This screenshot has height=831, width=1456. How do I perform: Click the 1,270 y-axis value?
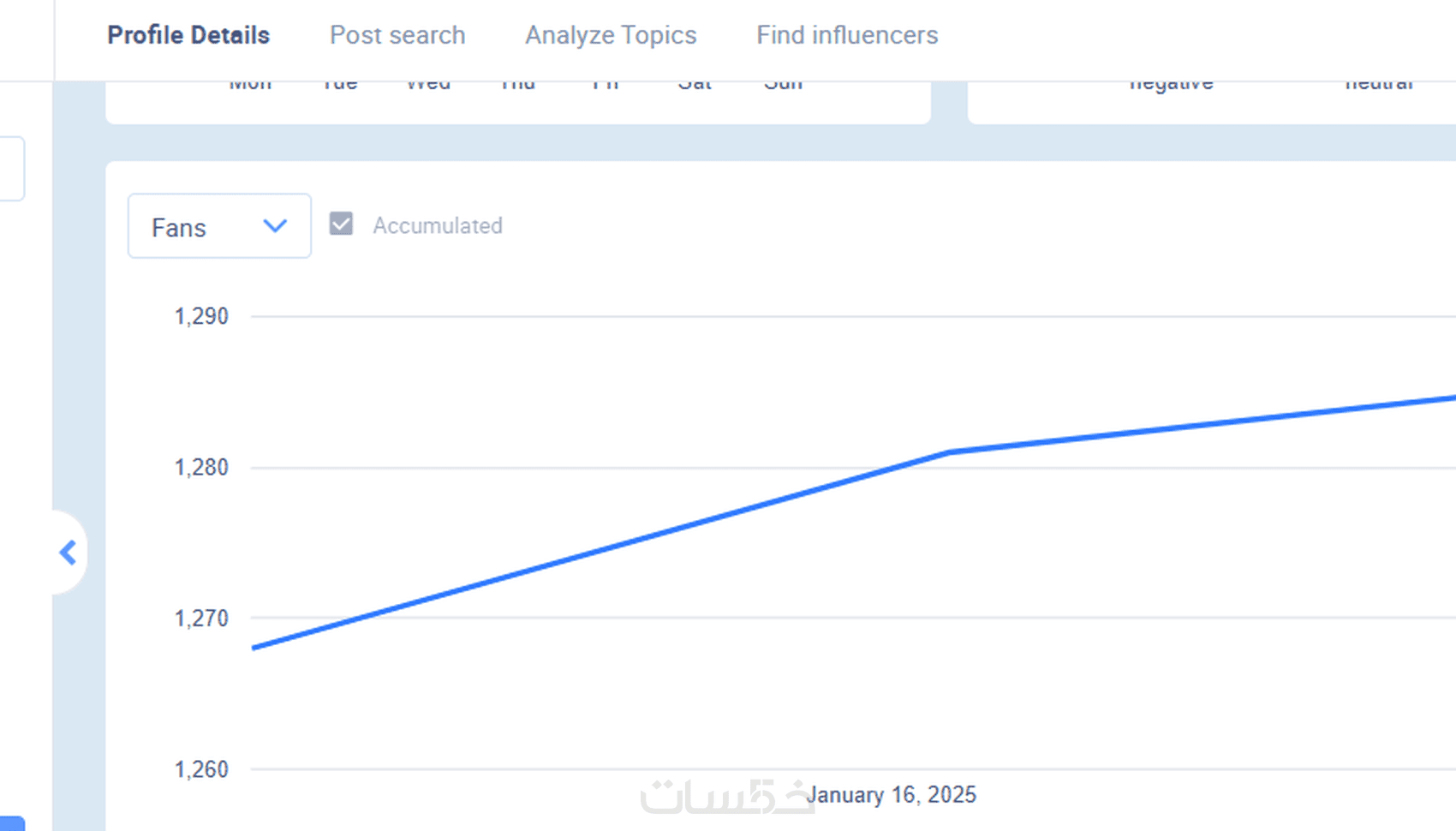[x=201, y=619]
